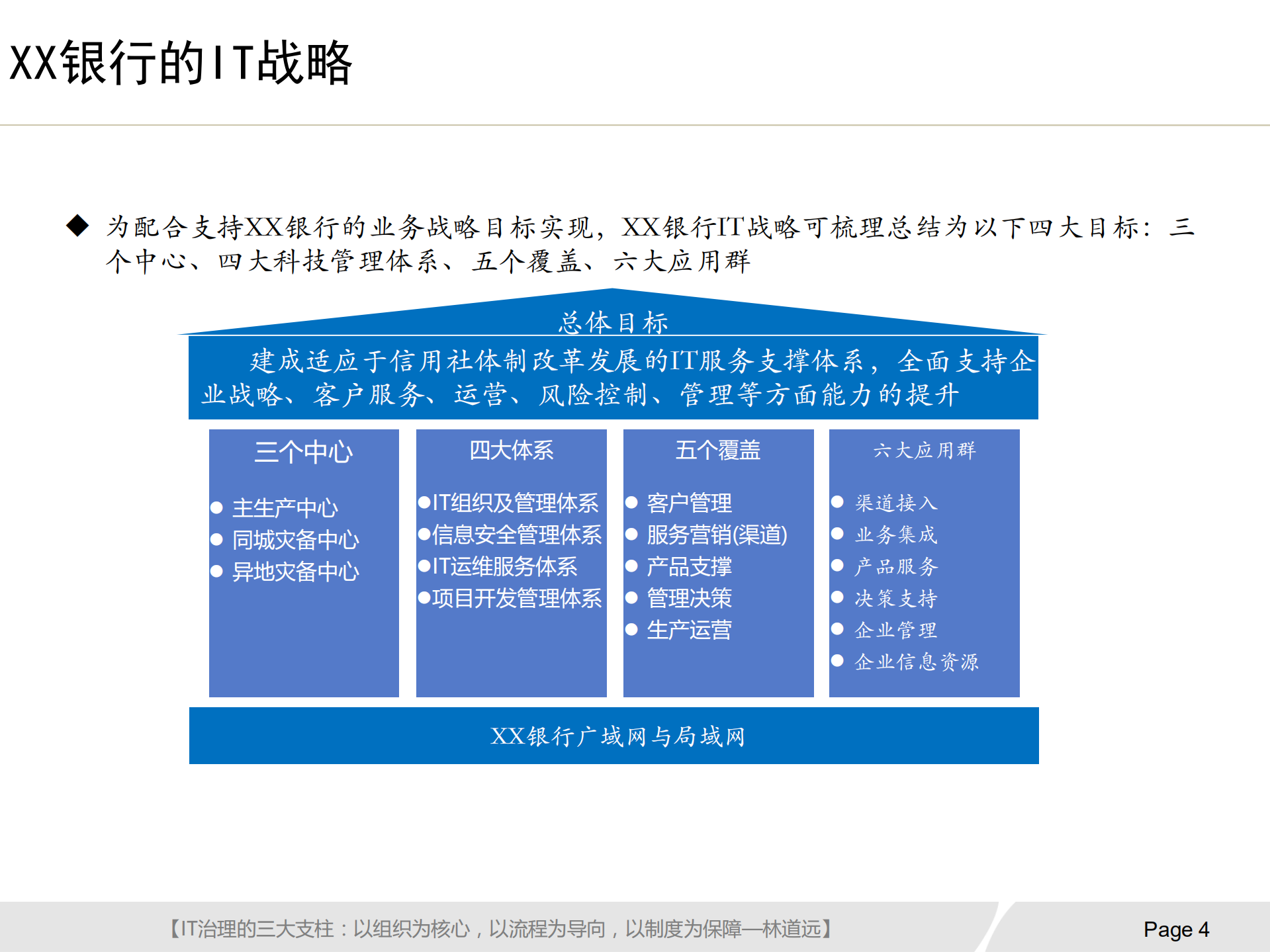Select the bullet marker beside IT组织及管理体系
This screenshot has height=952, width=1270.
pos(424,504)
